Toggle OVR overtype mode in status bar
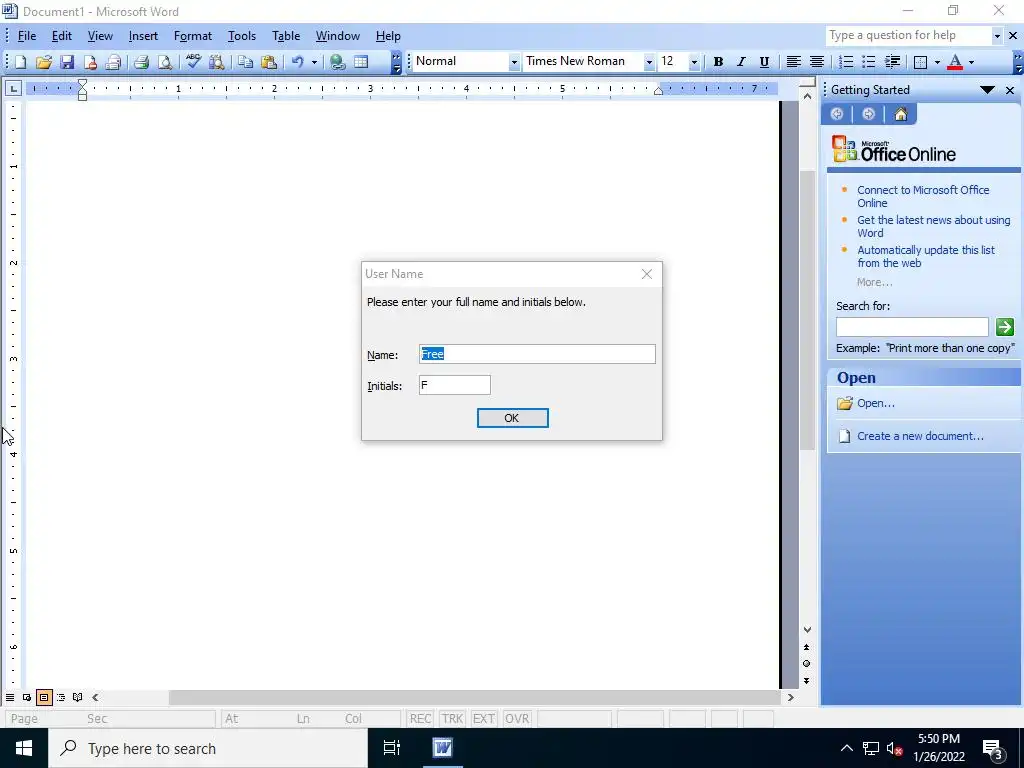The width and height of the screenshot is (1024, 768). [x=517, y=718]
